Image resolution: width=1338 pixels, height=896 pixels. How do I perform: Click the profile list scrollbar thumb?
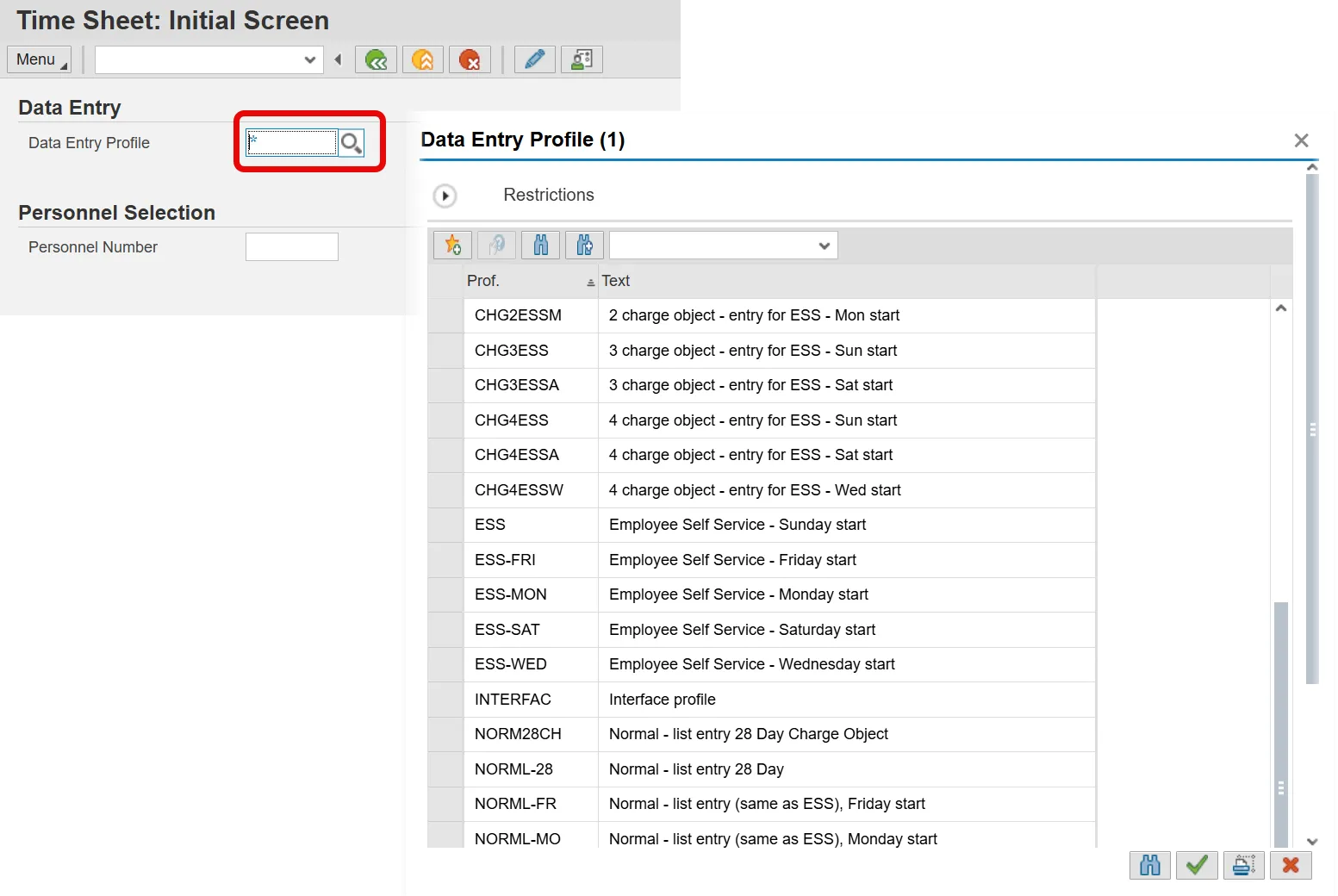point(1281,724)
